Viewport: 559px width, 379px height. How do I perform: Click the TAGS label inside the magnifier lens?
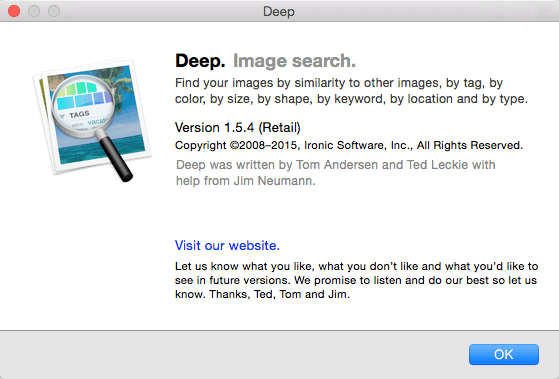pyautogui.click(x=79, y=114)
